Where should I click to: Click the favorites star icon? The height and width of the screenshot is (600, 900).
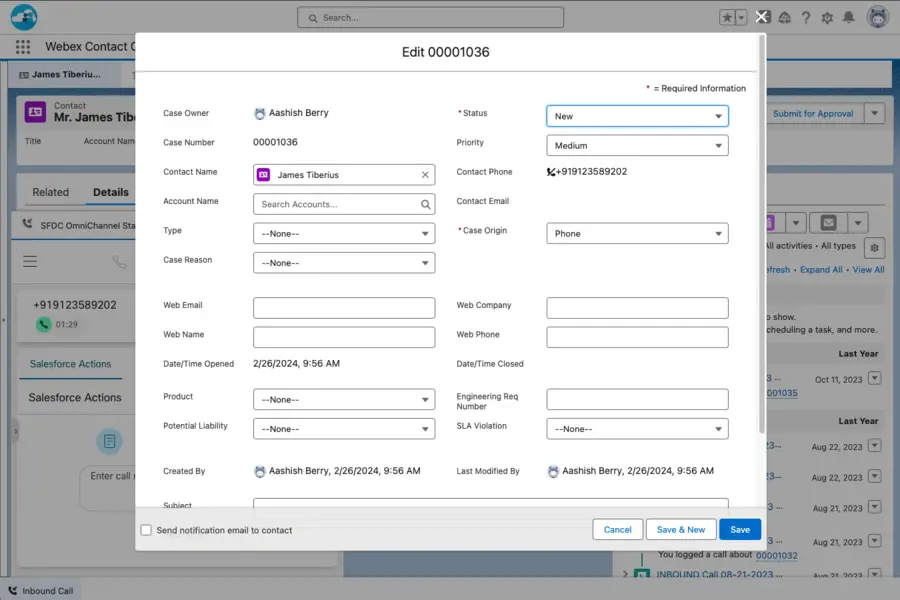727,18
